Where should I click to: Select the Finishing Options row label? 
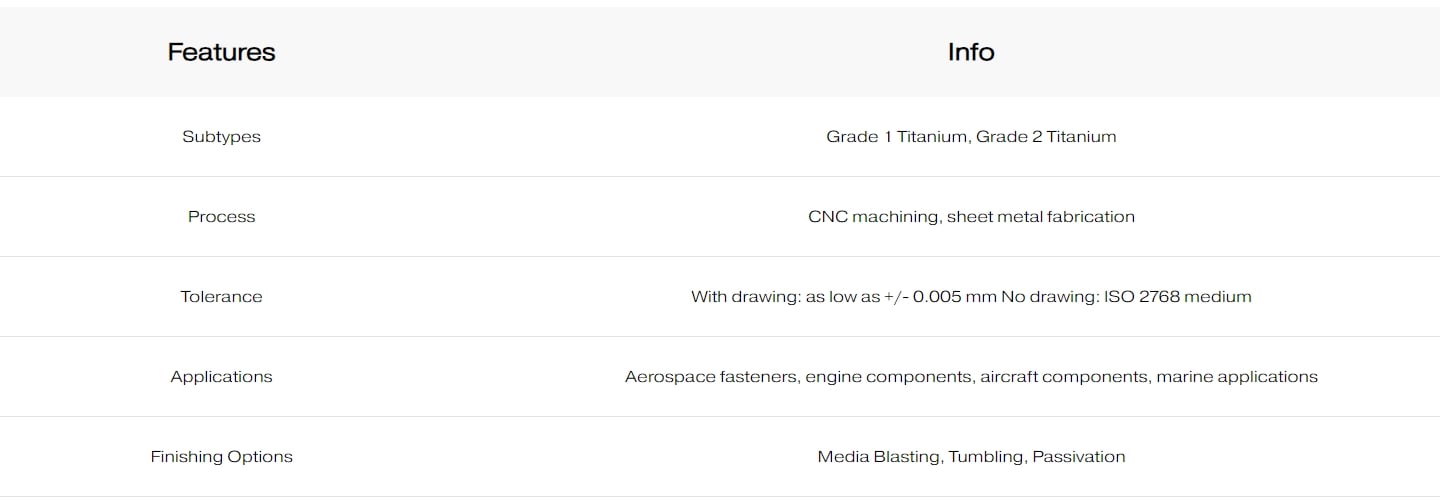click(x=221, y=457)
